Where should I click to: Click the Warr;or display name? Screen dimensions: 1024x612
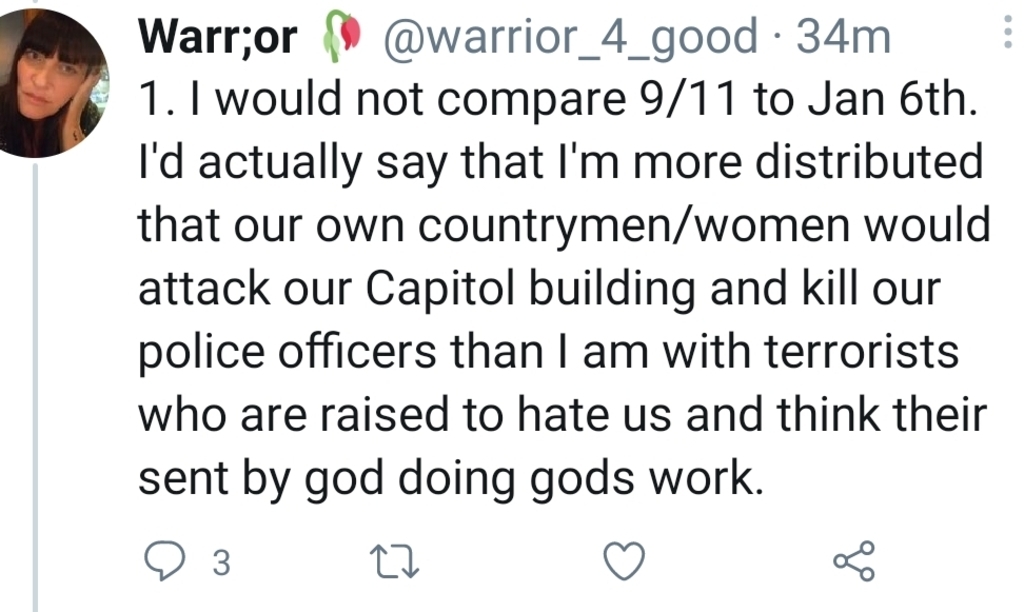218,38
